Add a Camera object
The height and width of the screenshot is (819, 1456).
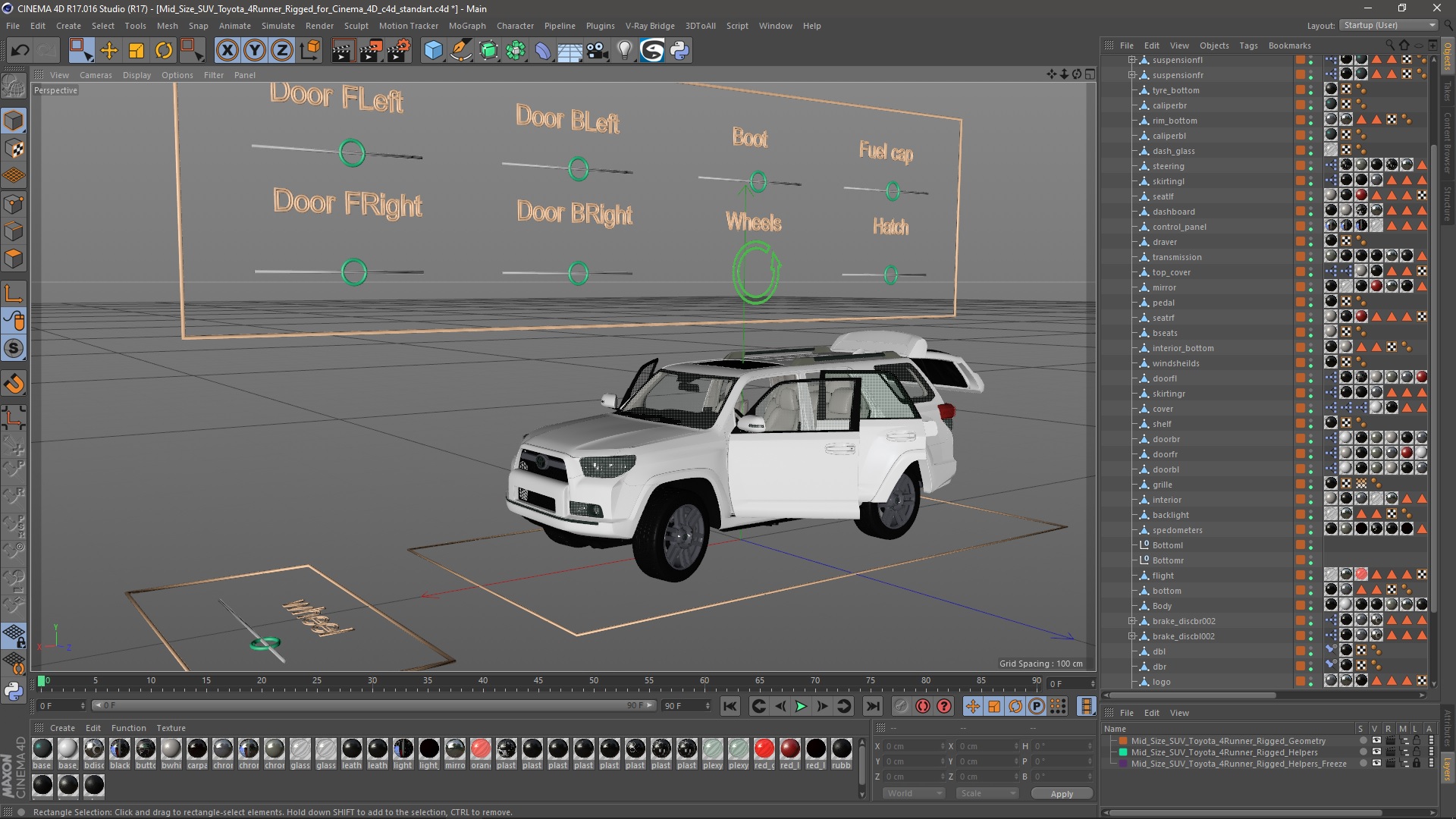[x=598, y=51]
